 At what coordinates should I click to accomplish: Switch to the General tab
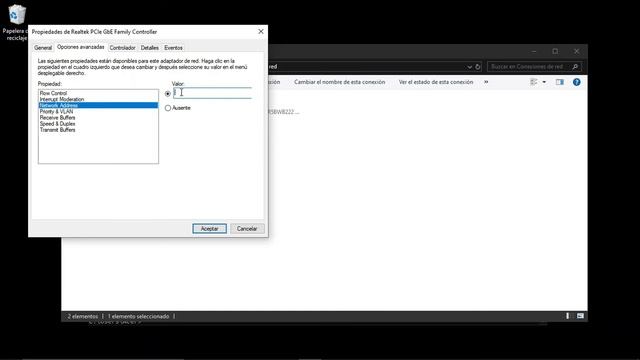click(x=43, y=48)
